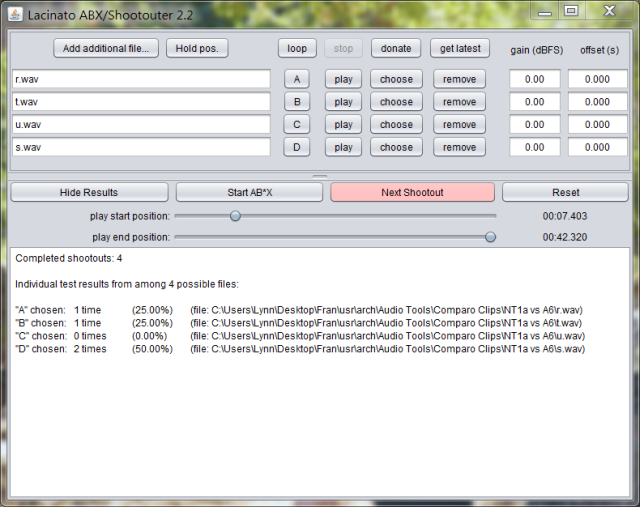This screenshot has height=507, width=640.
Task: Play the u.wav file
Action: [x=343, y=125]
